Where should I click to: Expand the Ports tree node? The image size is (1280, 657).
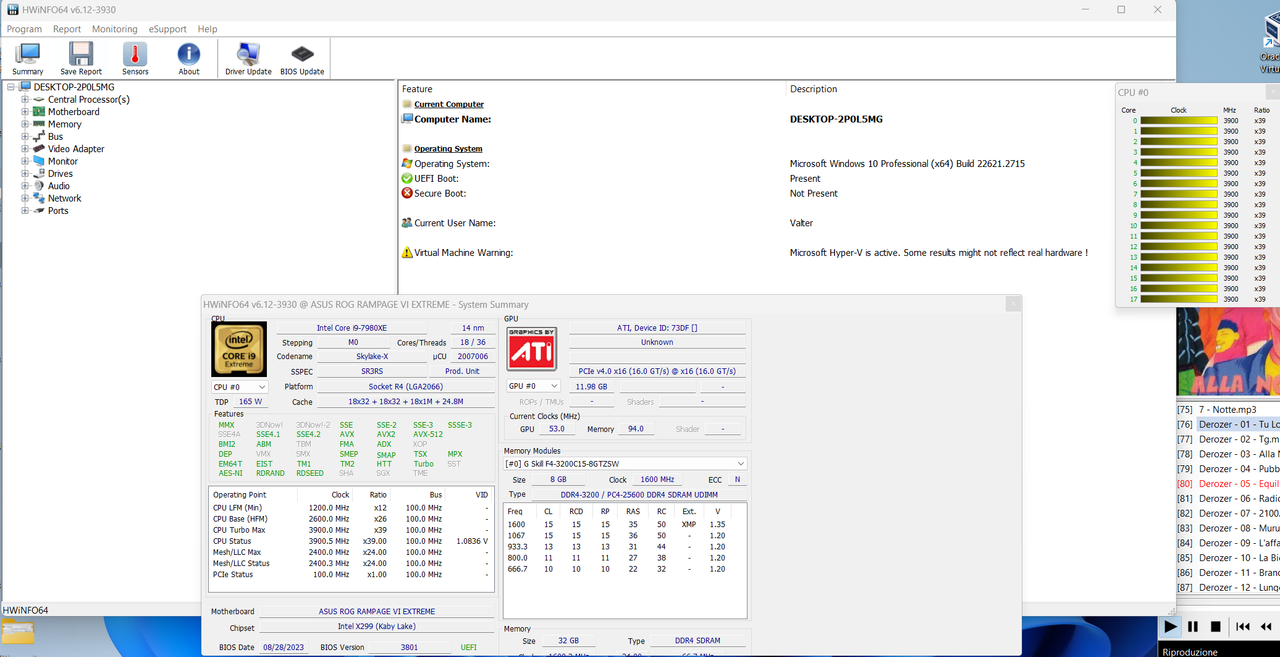(x=25, y=211)
